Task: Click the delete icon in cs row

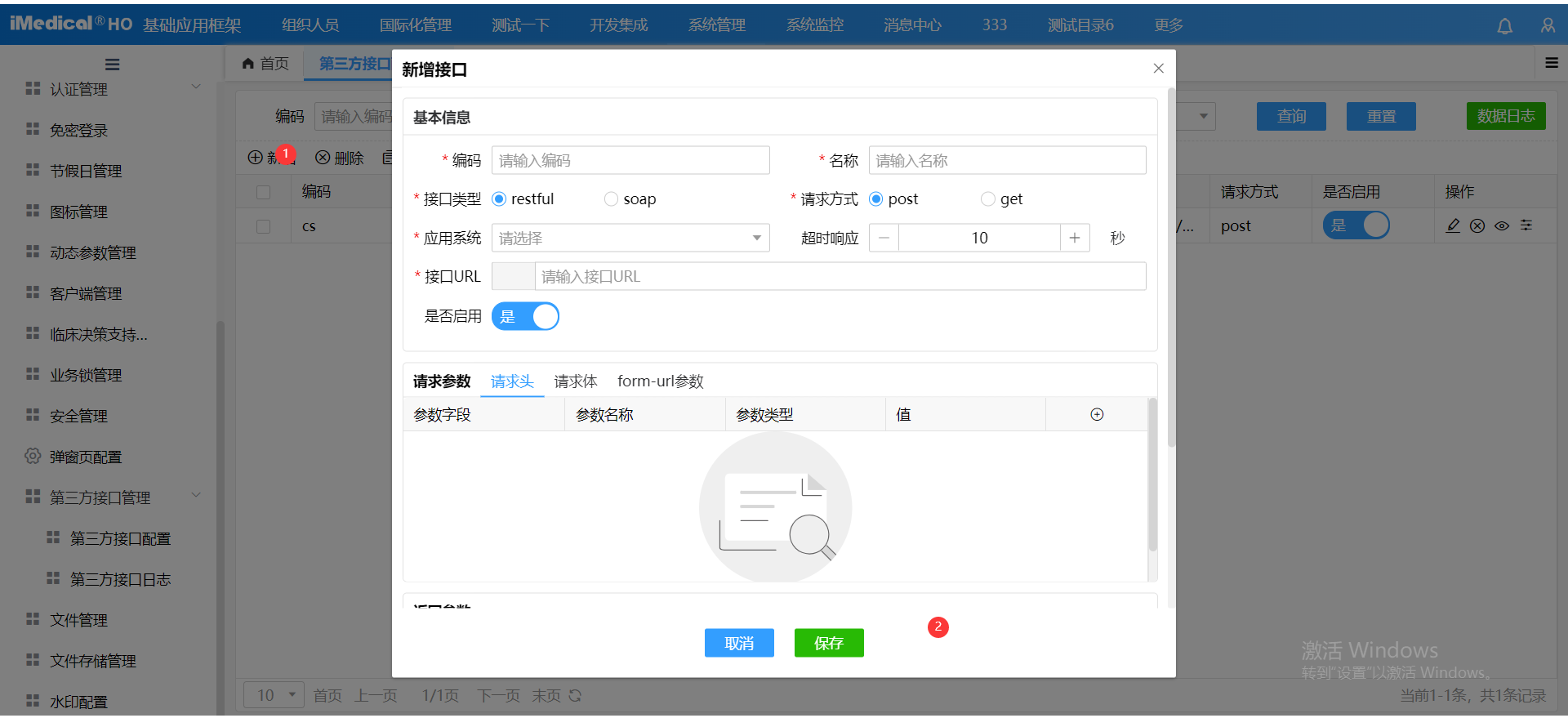Action: click(1477, 225)
